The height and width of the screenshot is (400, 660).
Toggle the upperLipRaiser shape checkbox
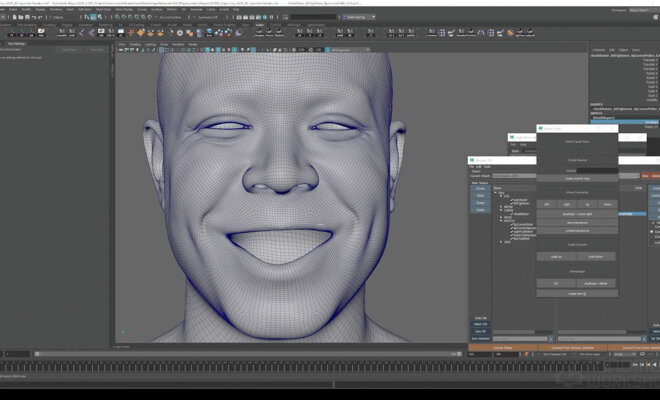click(511, 232)
